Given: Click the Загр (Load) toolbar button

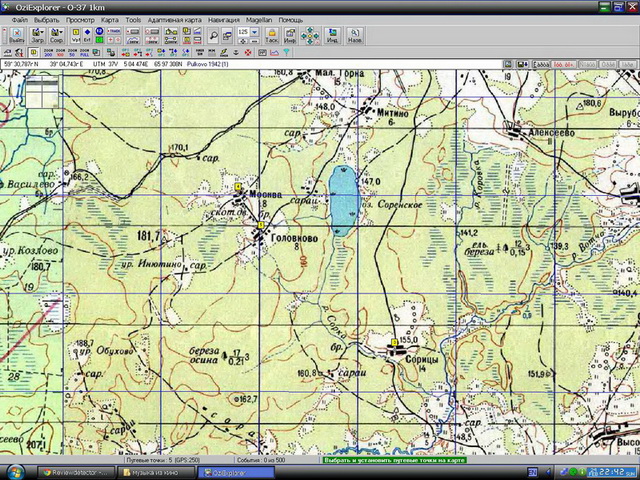Looking at the screenshot, I should tap(38, 36).
